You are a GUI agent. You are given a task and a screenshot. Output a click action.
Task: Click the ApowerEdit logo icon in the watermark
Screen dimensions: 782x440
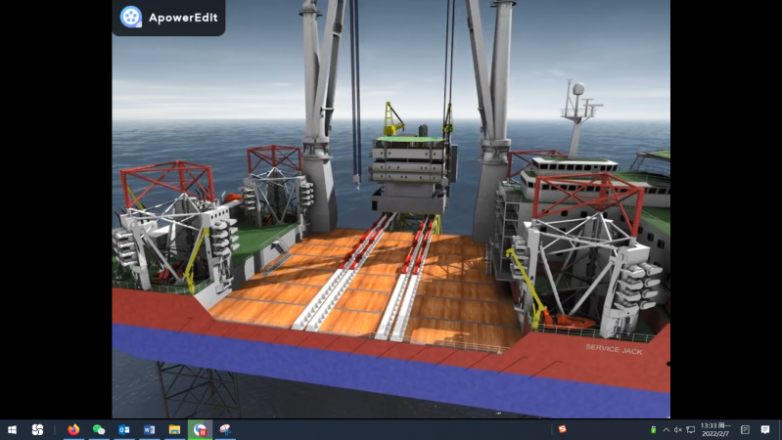pyautogui.click(x=131, y=16)
